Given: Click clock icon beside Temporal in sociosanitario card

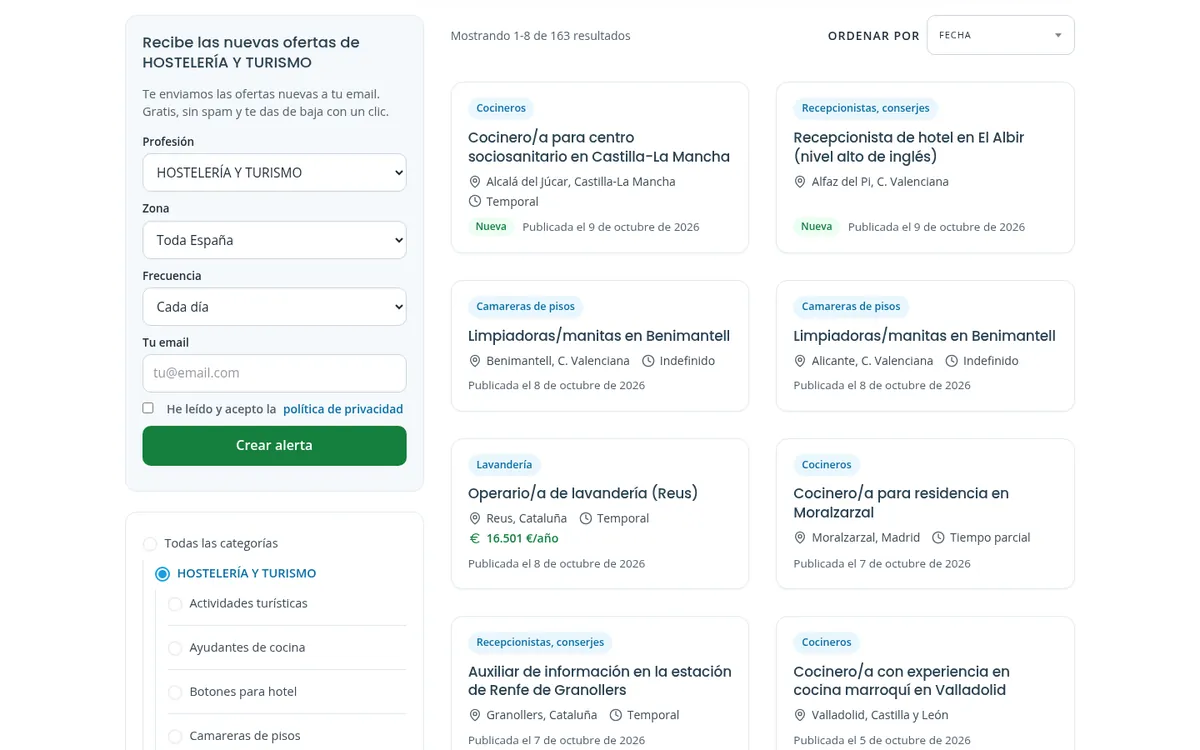Looking at the screenshot, I should 475,202.
